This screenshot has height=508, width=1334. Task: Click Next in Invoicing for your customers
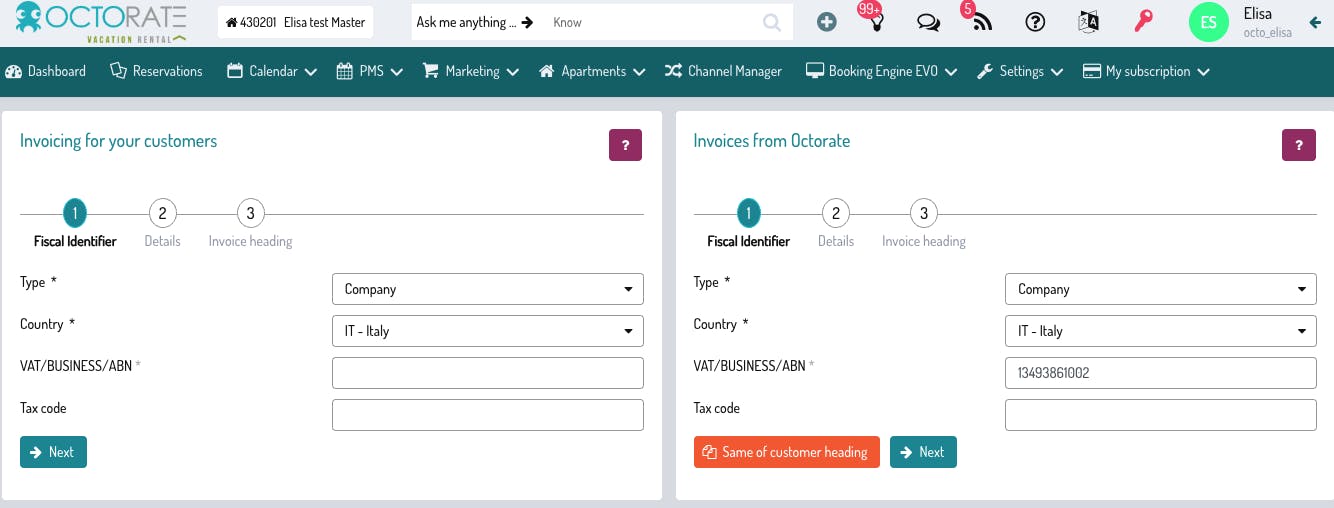tap(53, 452)
